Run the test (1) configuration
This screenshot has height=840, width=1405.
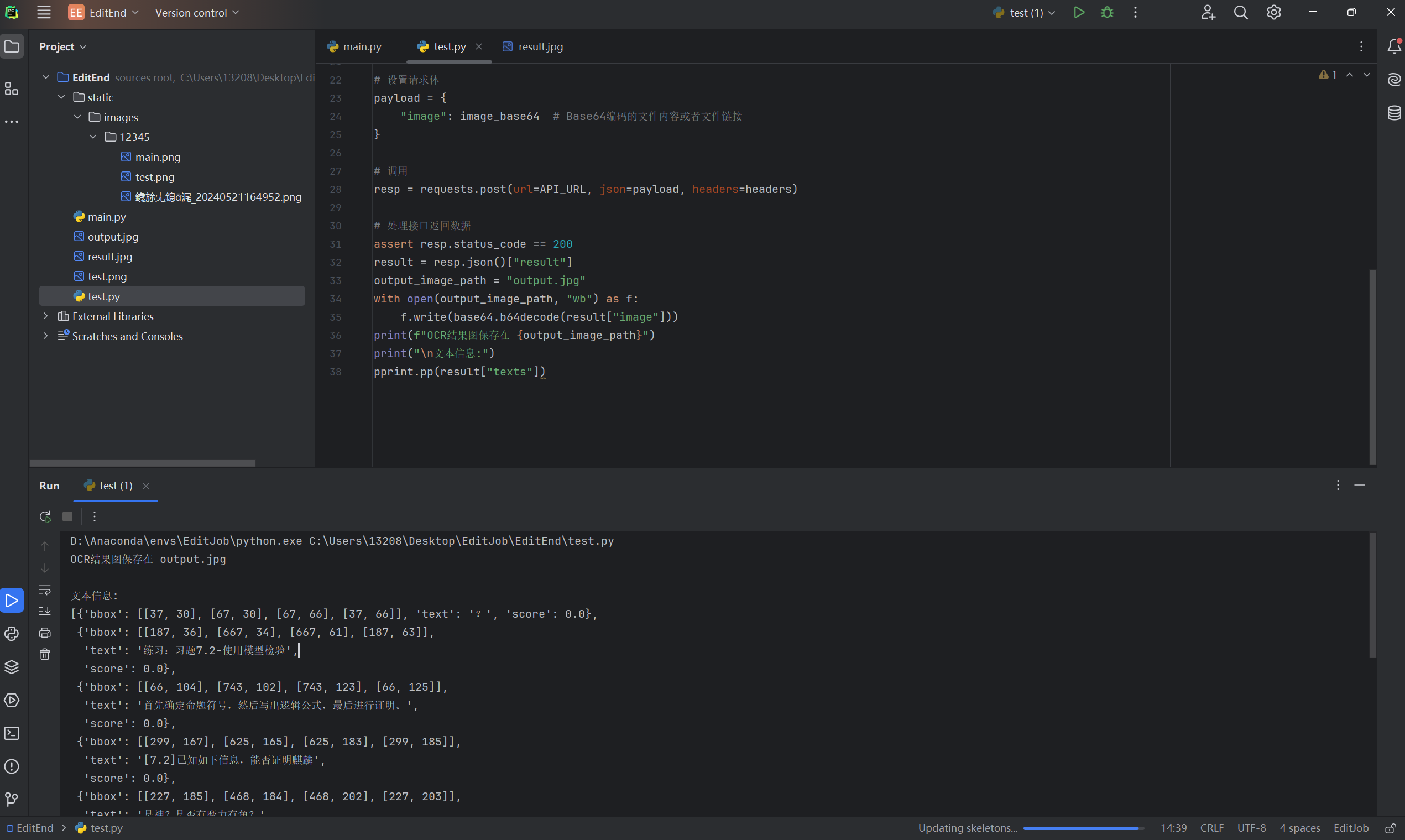click(x=1079, y=13)
